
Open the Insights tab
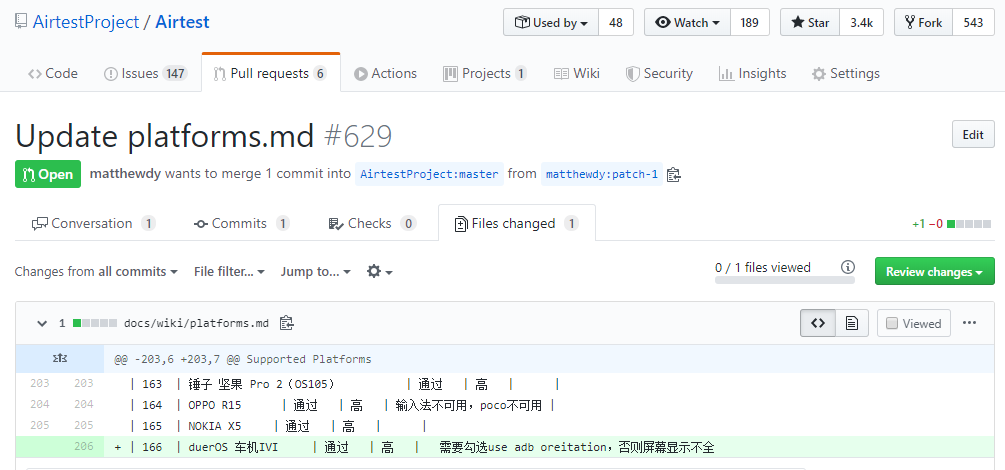point(752,74)
